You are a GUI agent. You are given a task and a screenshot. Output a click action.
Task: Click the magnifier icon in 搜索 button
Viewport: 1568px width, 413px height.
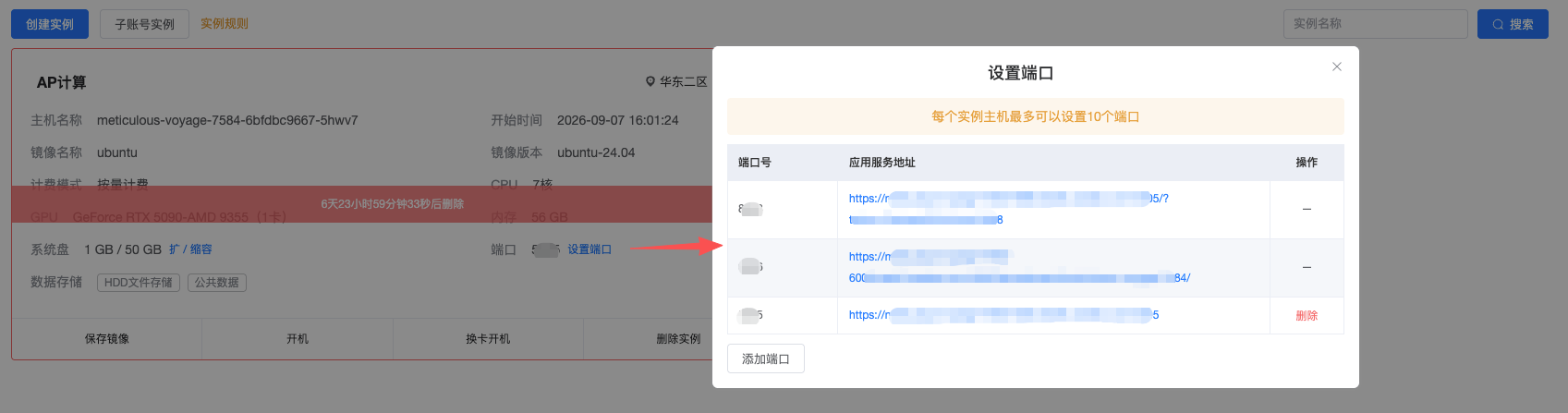click(1498, 25)
